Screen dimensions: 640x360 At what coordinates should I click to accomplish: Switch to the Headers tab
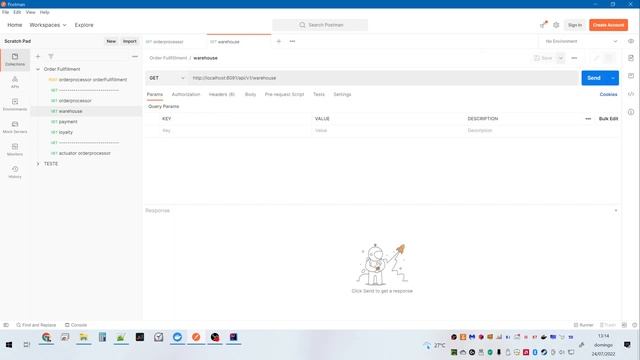pyautogui.click(x=222, y=94)
